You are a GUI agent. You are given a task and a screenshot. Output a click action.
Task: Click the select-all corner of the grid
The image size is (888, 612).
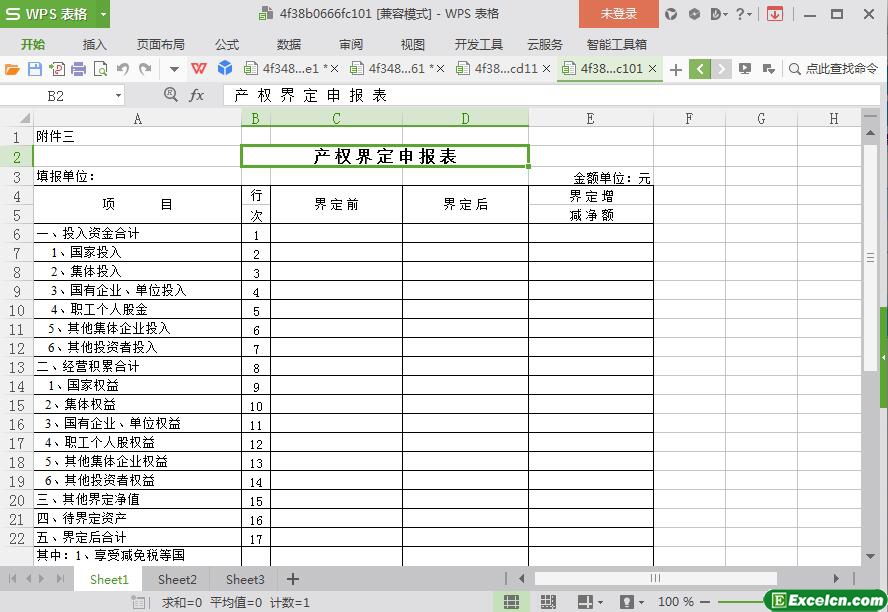coord(24,118)
